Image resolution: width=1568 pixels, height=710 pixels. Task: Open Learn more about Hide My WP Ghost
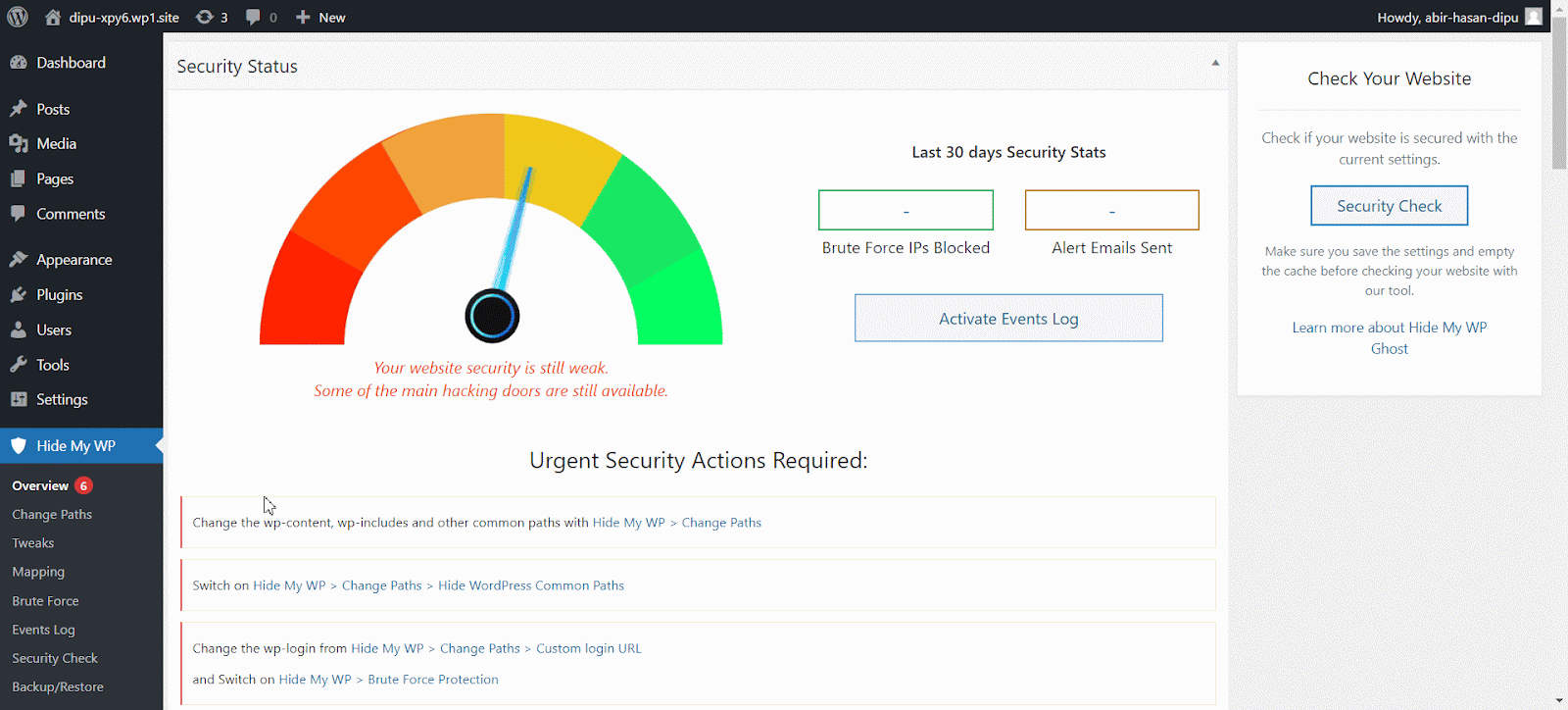click(1389, 337)
